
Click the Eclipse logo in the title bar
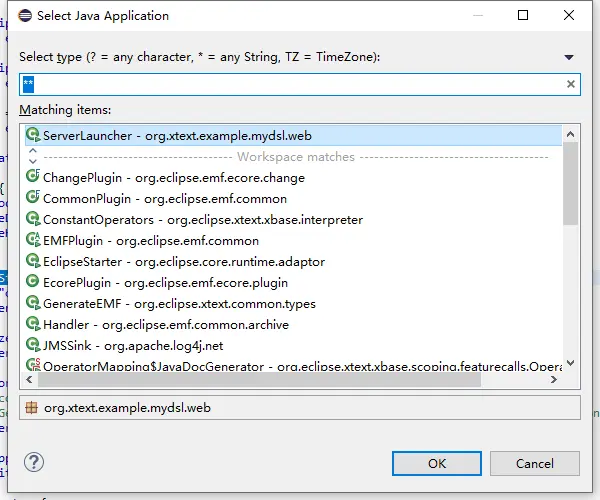(x=25, y=16)
